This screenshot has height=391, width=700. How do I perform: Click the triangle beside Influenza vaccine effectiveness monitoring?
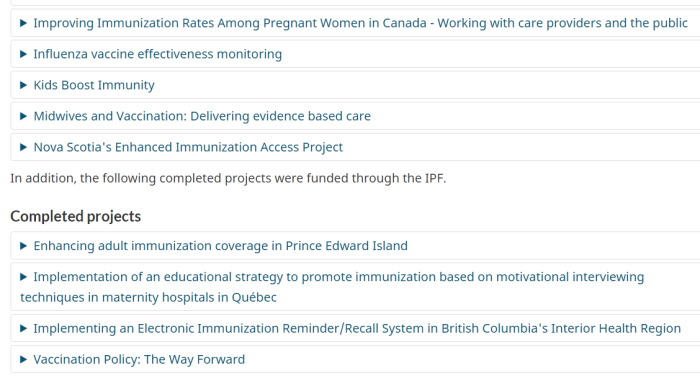tap(24, 54)
